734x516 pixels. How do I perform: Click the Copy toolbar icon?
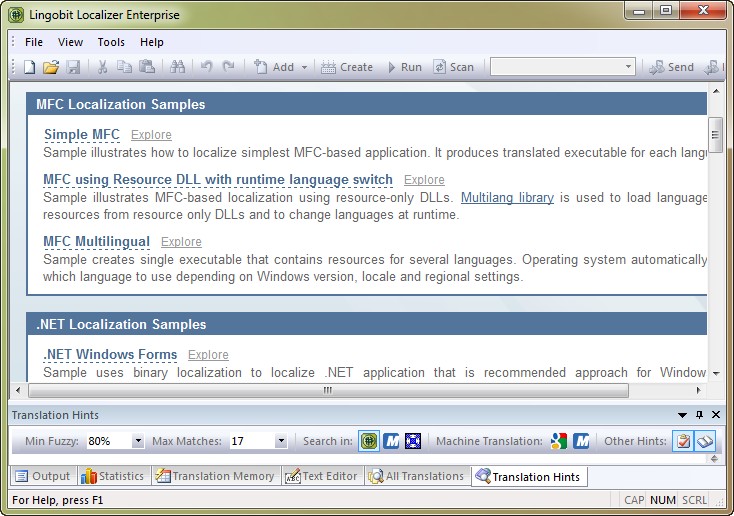(x=124, y=67)
